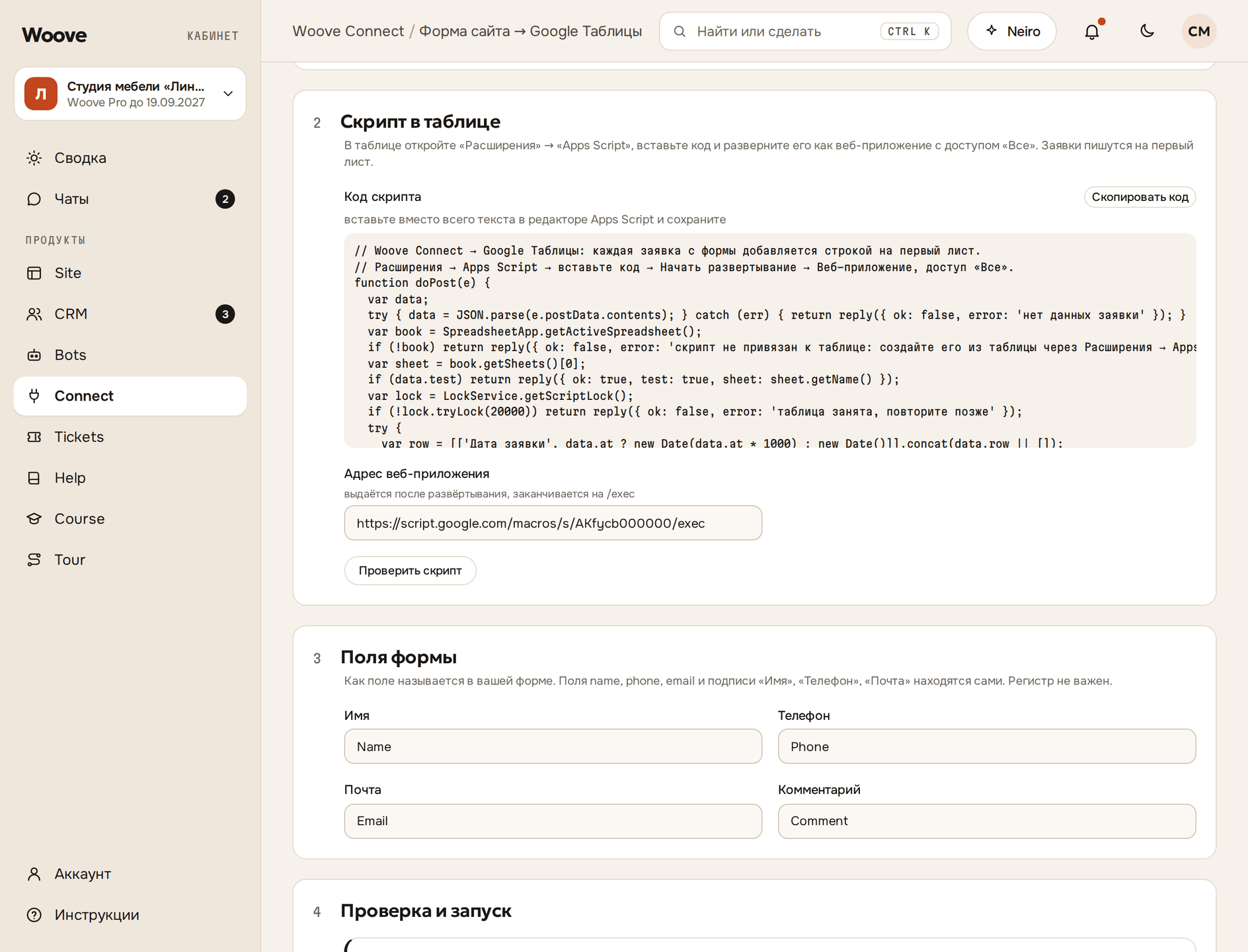Click Woove Pro до 19.09.2027 text

tap(136, 102)
